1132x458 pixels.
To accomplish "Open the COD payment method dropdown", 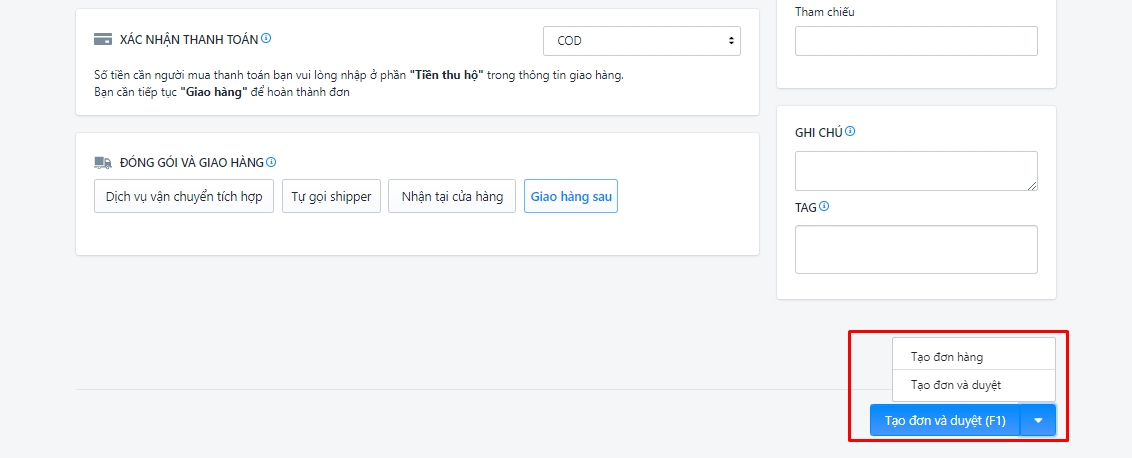I will [641, 41].
